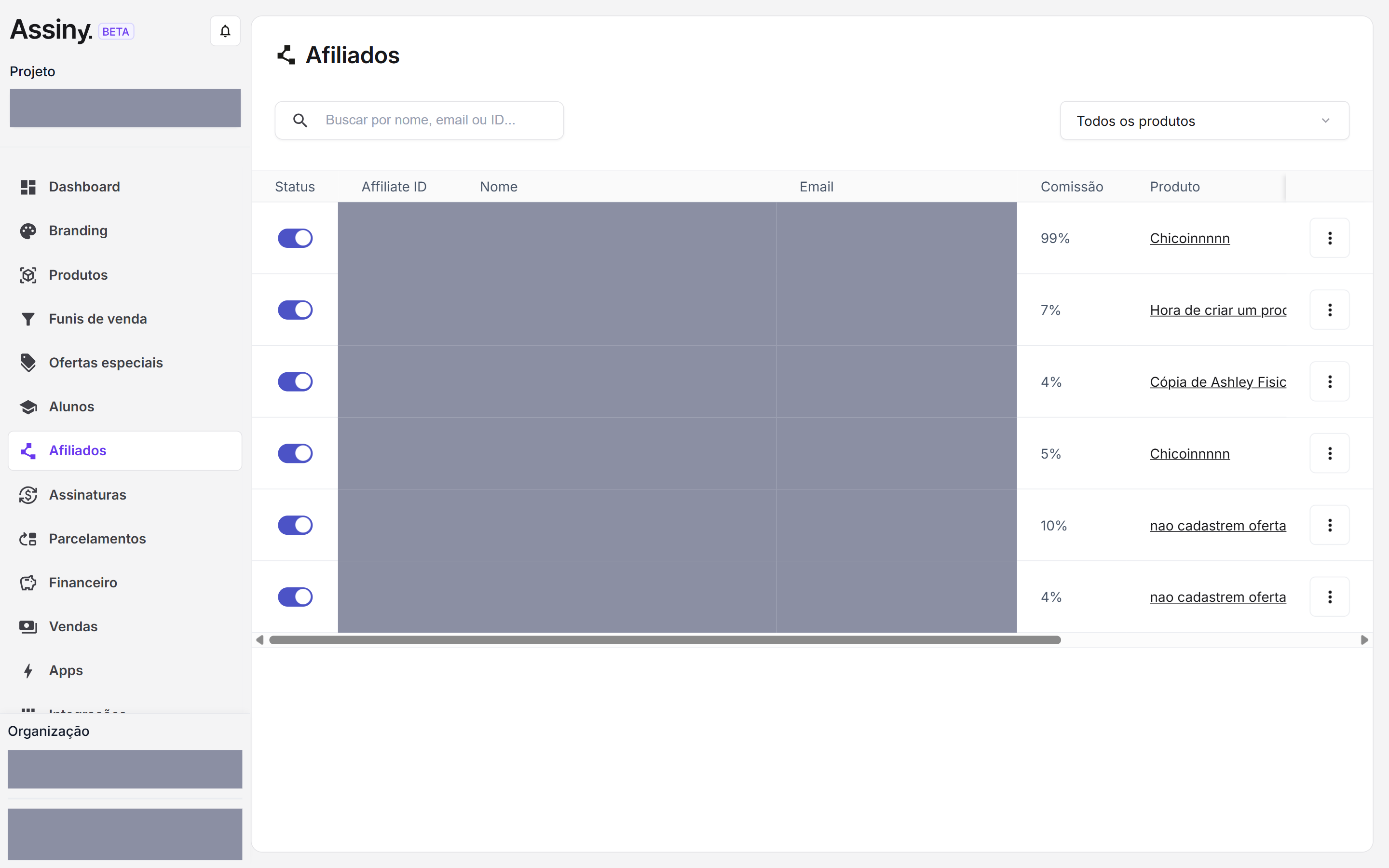1389x868 pixels.
Task: Disable affiliate for Cópia de Ashley product
Action: (295, 382)
